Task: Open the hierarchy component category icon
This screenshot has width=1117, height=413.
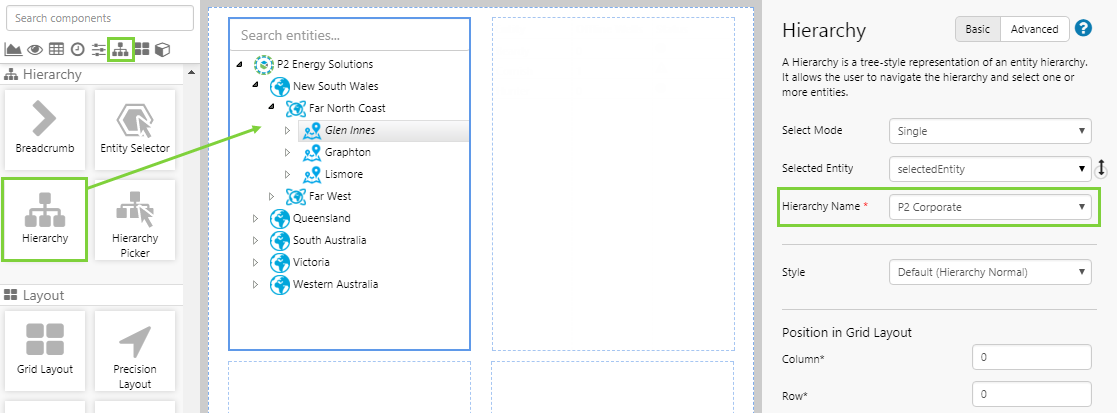Action: click(120, 49)
